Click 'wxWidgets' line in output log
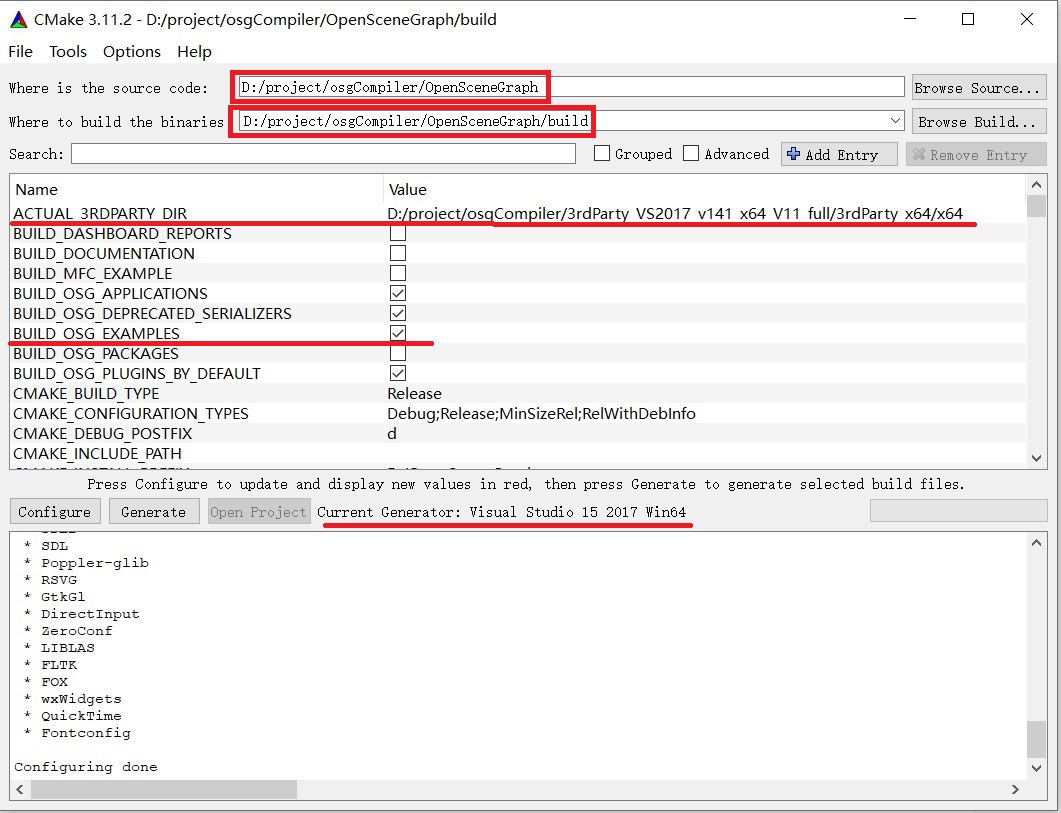This screenshot has width=1061, height=813. point(81,699)
